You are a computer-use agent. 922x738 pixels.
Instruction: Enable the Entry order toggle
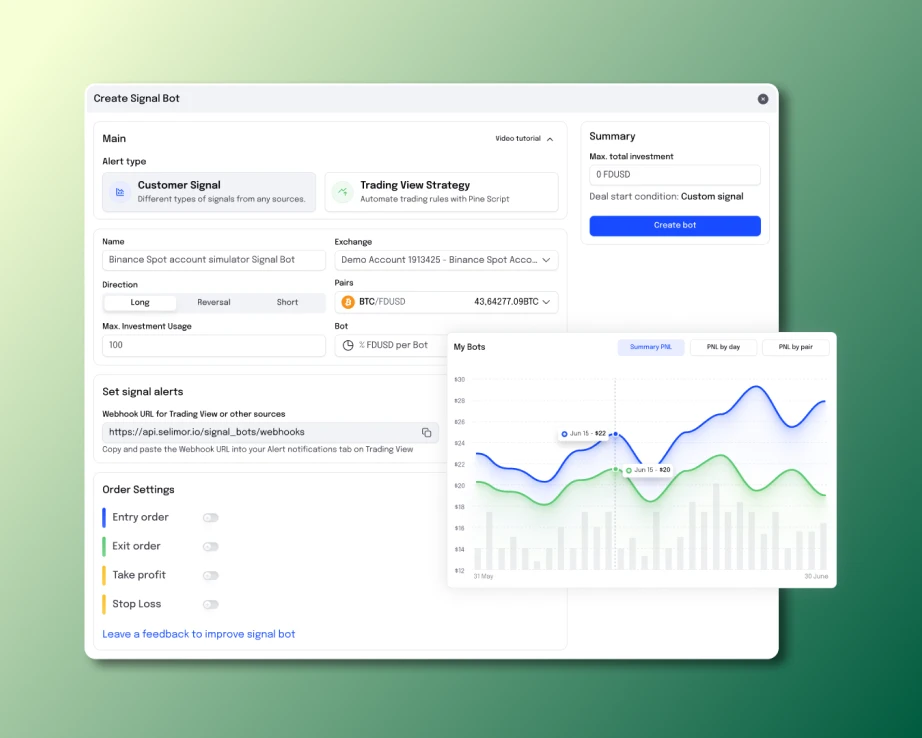tap(210, 518)
